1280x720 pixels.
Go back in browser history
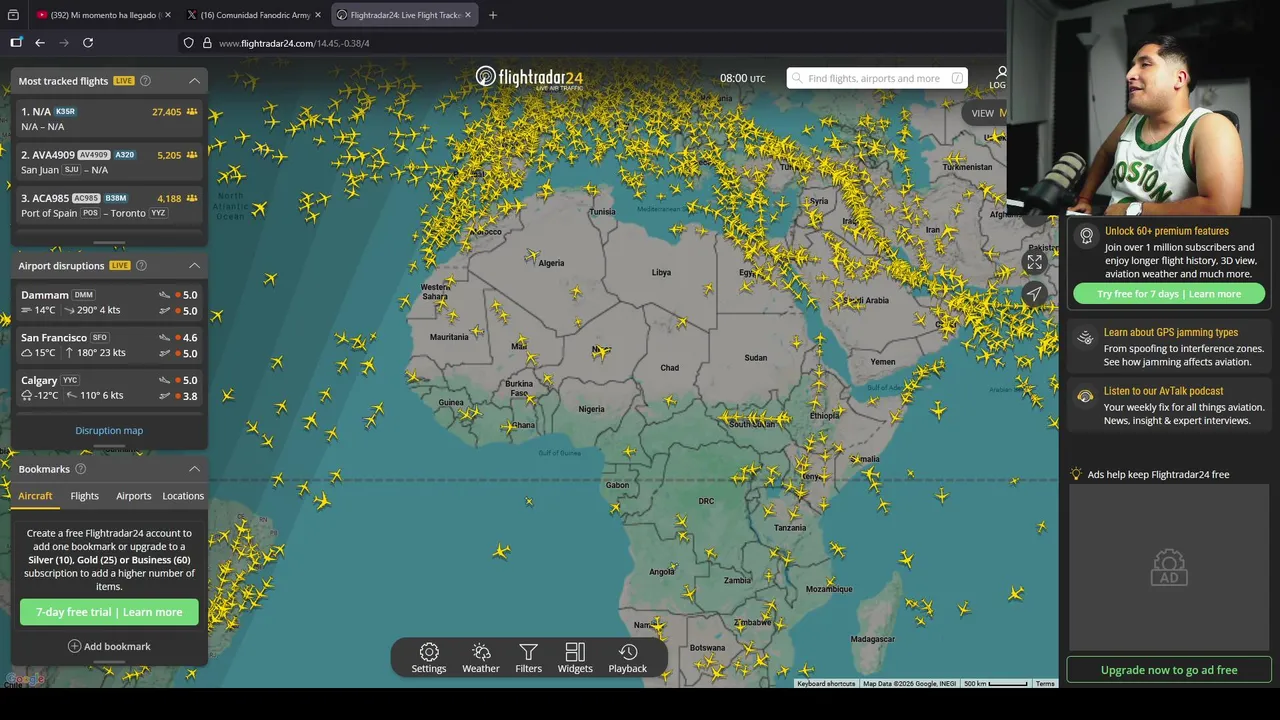40,43
